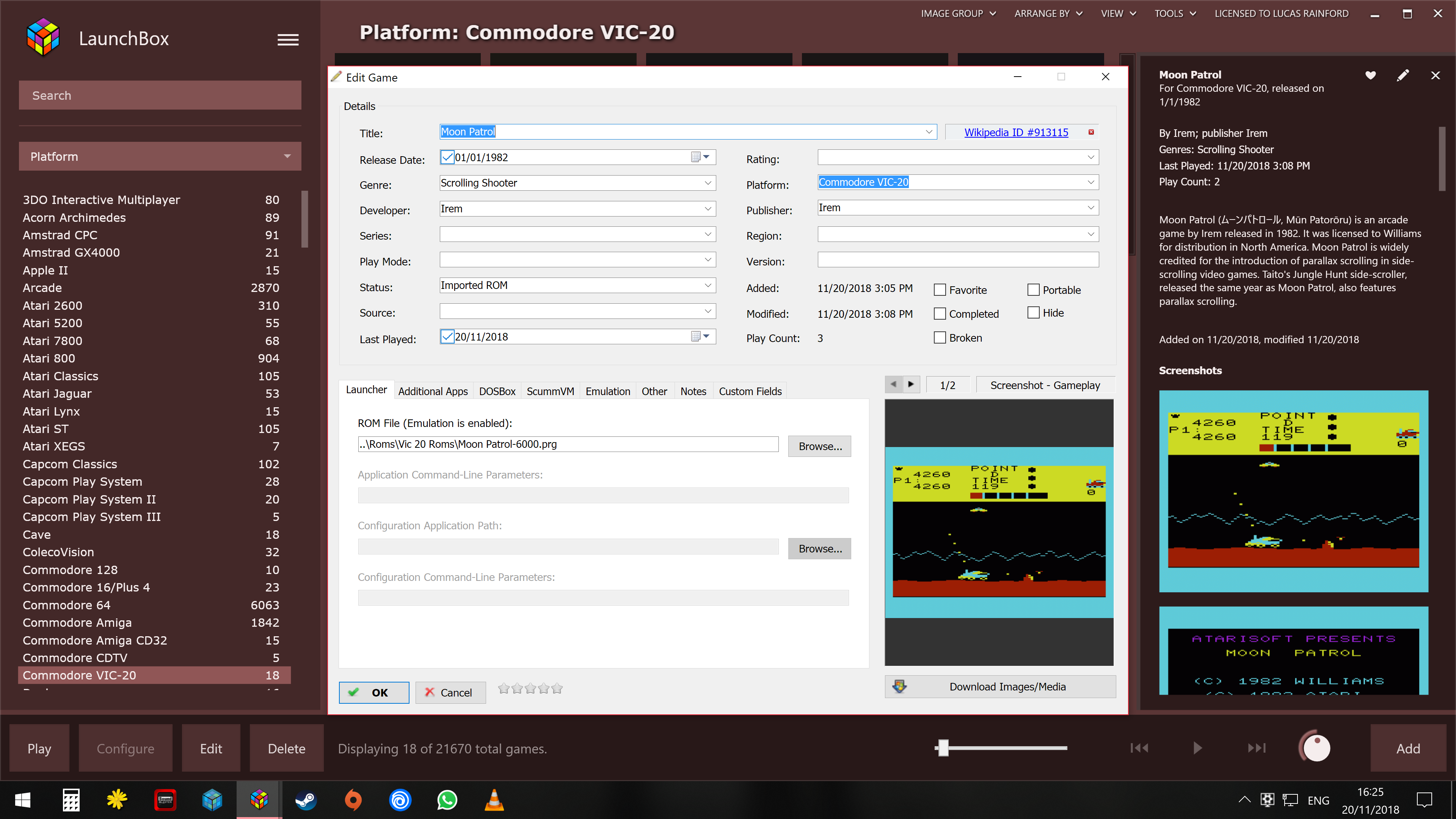Toggle the Last Played date checkbox
The width and height of the screenshot is (1456, 819).
coord(447,336)
